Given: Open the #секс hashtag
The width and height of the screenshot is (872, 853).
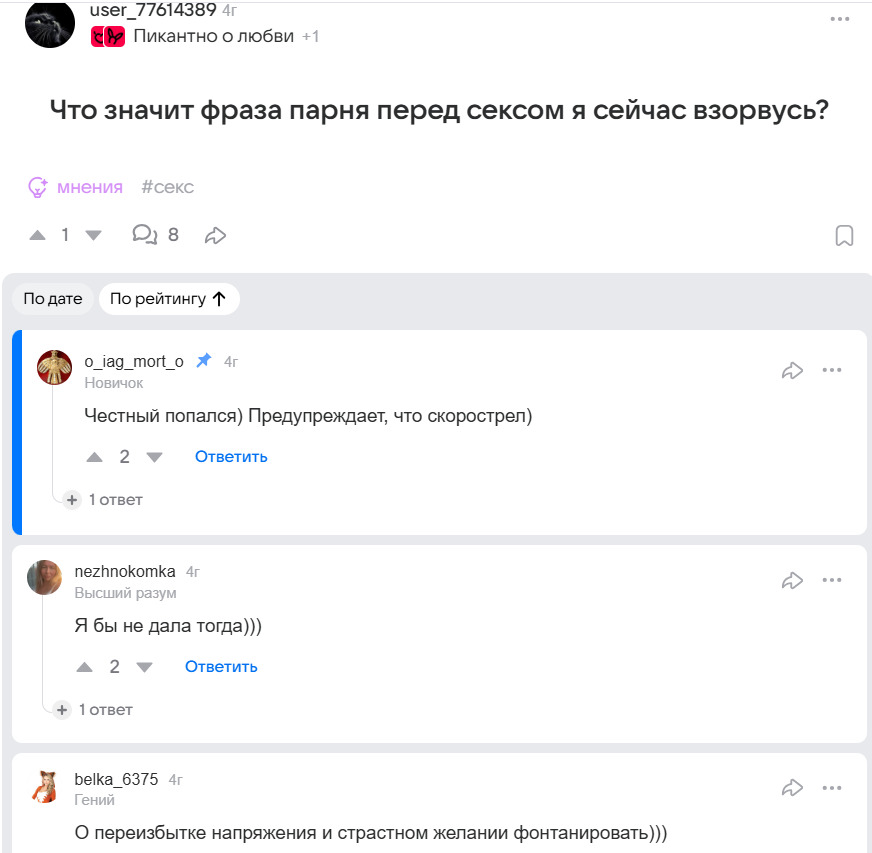Looking at the screenshot, I should point(167,187).
